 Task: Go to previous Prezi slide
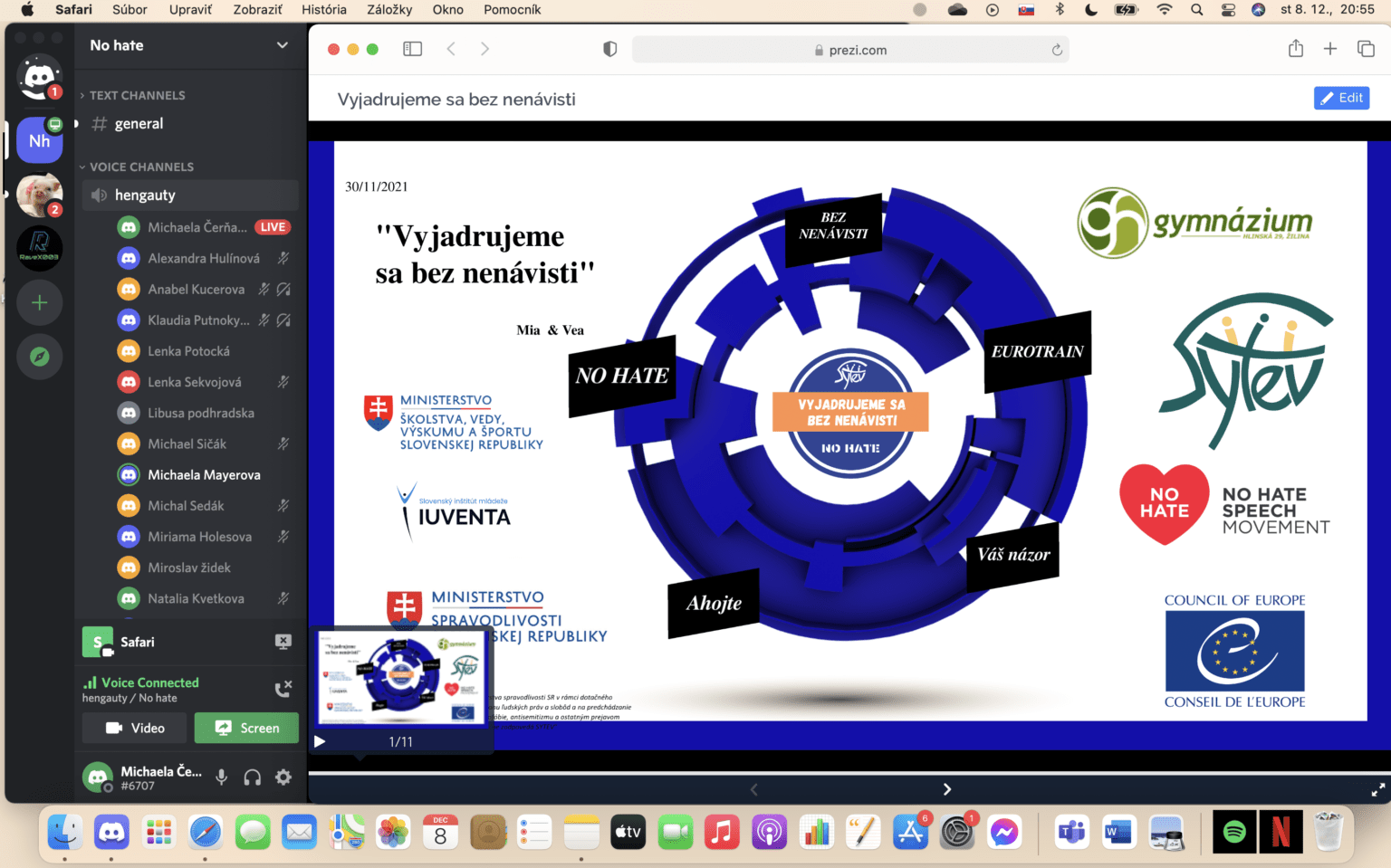point(753,789)
